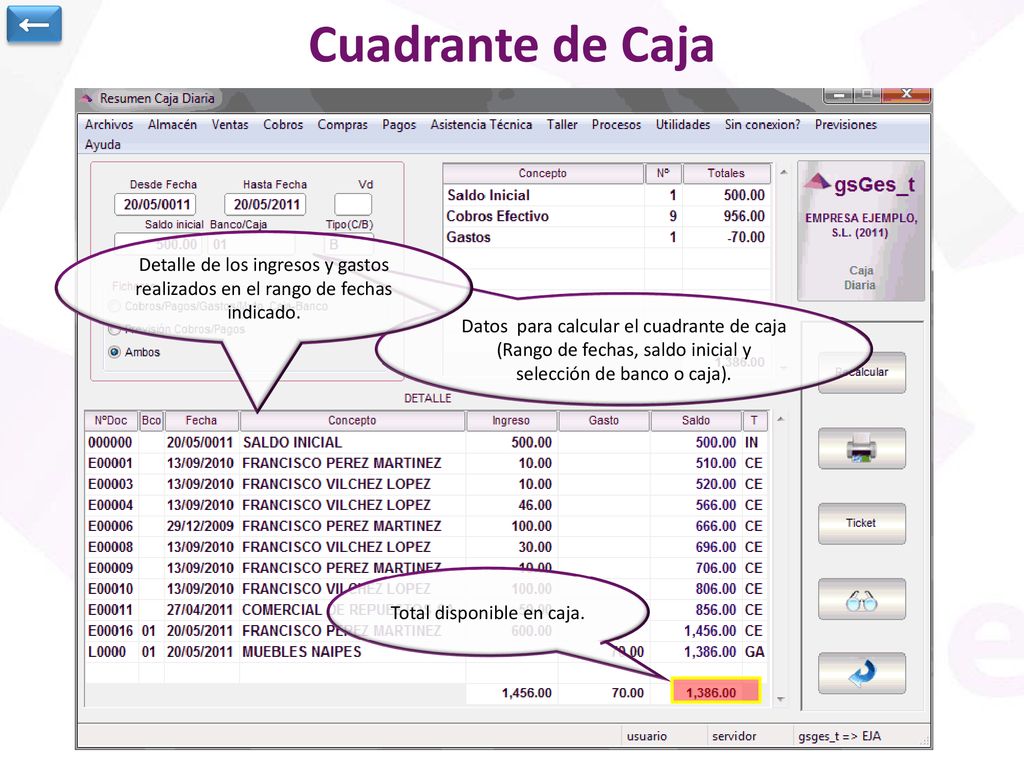Image resolution: width=1024 pixels, height=768 pixels.
Task: Open the Ayuda menu
Action: 103,145
